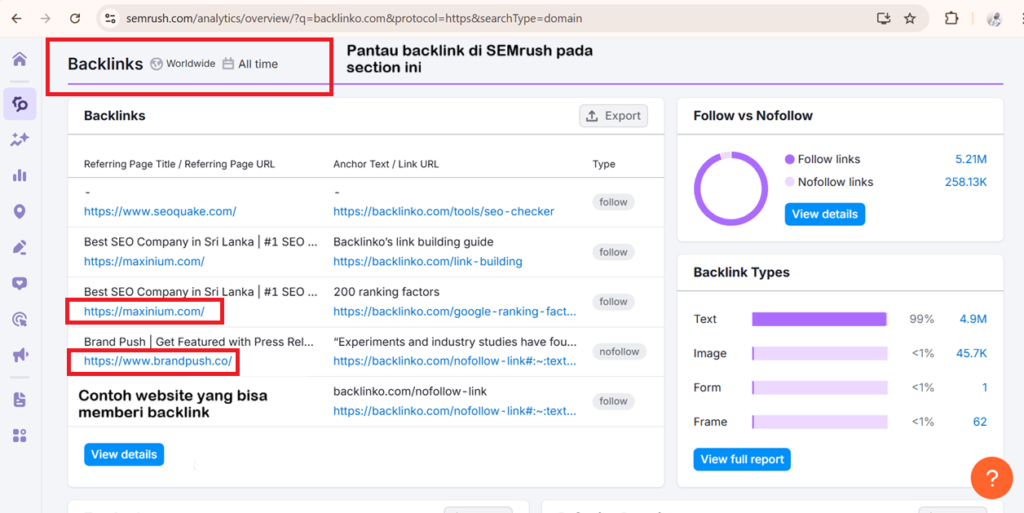Click the browser forward arrow
This screenshot has width=1024, height=513.
pyautogui.click(x=45, y=19)
